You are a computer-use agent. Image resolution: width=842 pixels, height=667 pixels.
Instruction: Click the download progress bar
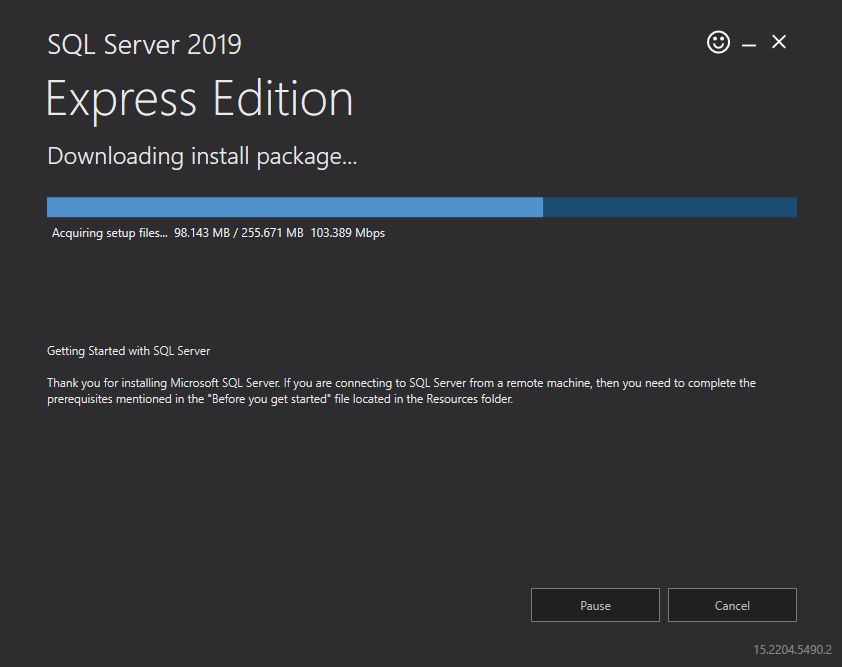pos(420,207)
